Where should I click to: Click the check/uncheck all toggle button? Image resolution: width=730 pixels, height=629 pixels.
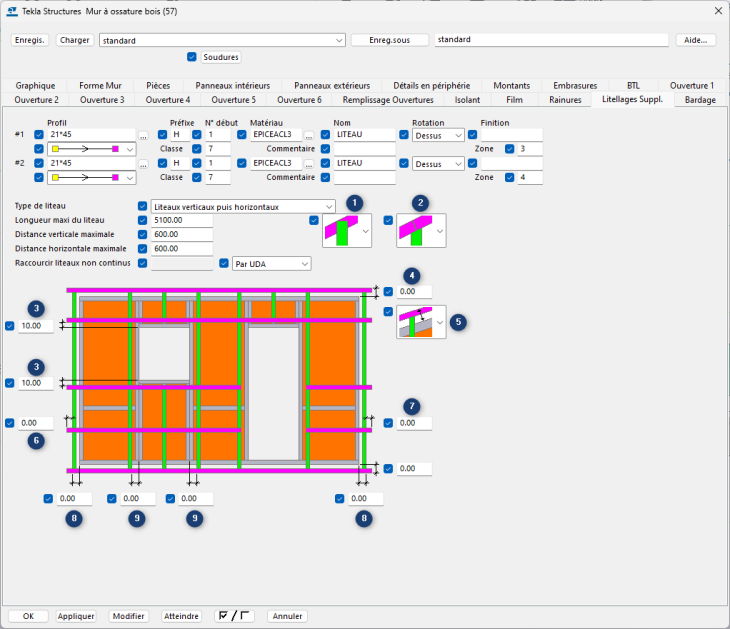(x=235, y=616)
